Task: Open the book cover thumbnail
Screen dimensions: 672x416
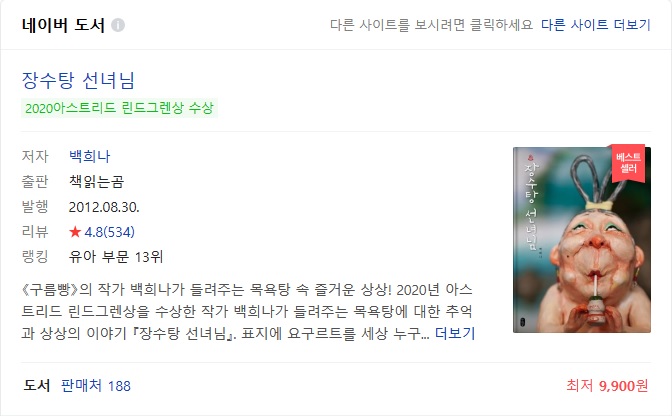Action: click(582, 240)
